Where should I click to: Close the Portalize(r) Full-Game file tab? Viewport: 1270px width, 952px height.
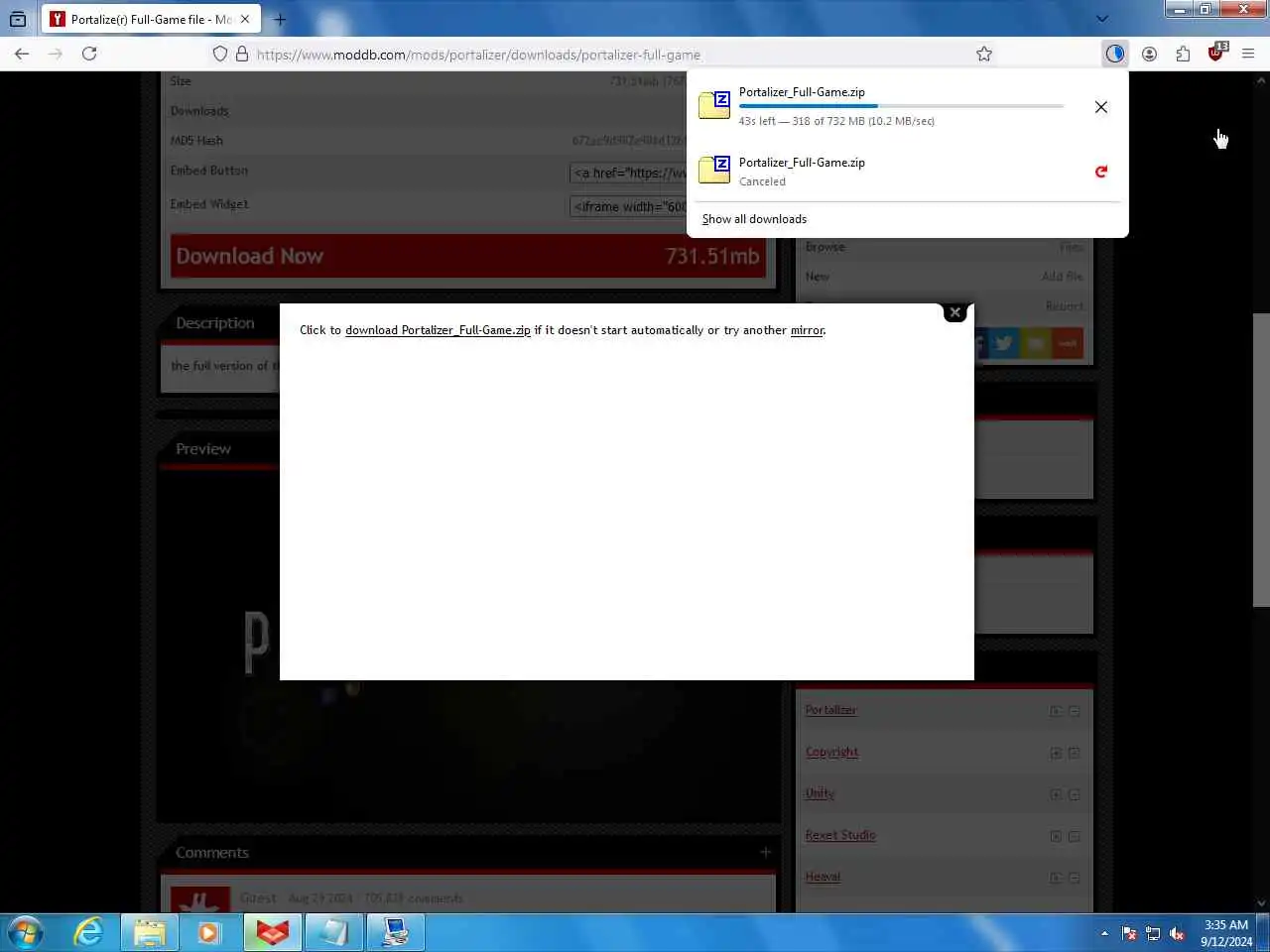tap(245, 19)
